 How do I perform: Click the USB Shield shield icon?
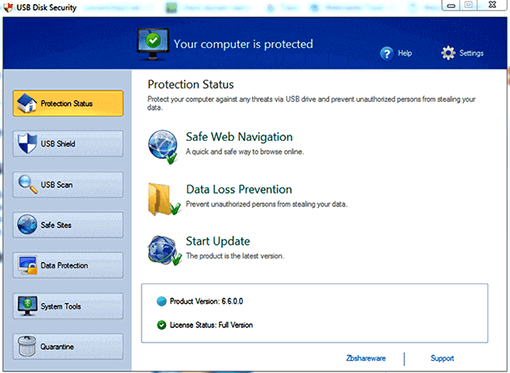27,143
